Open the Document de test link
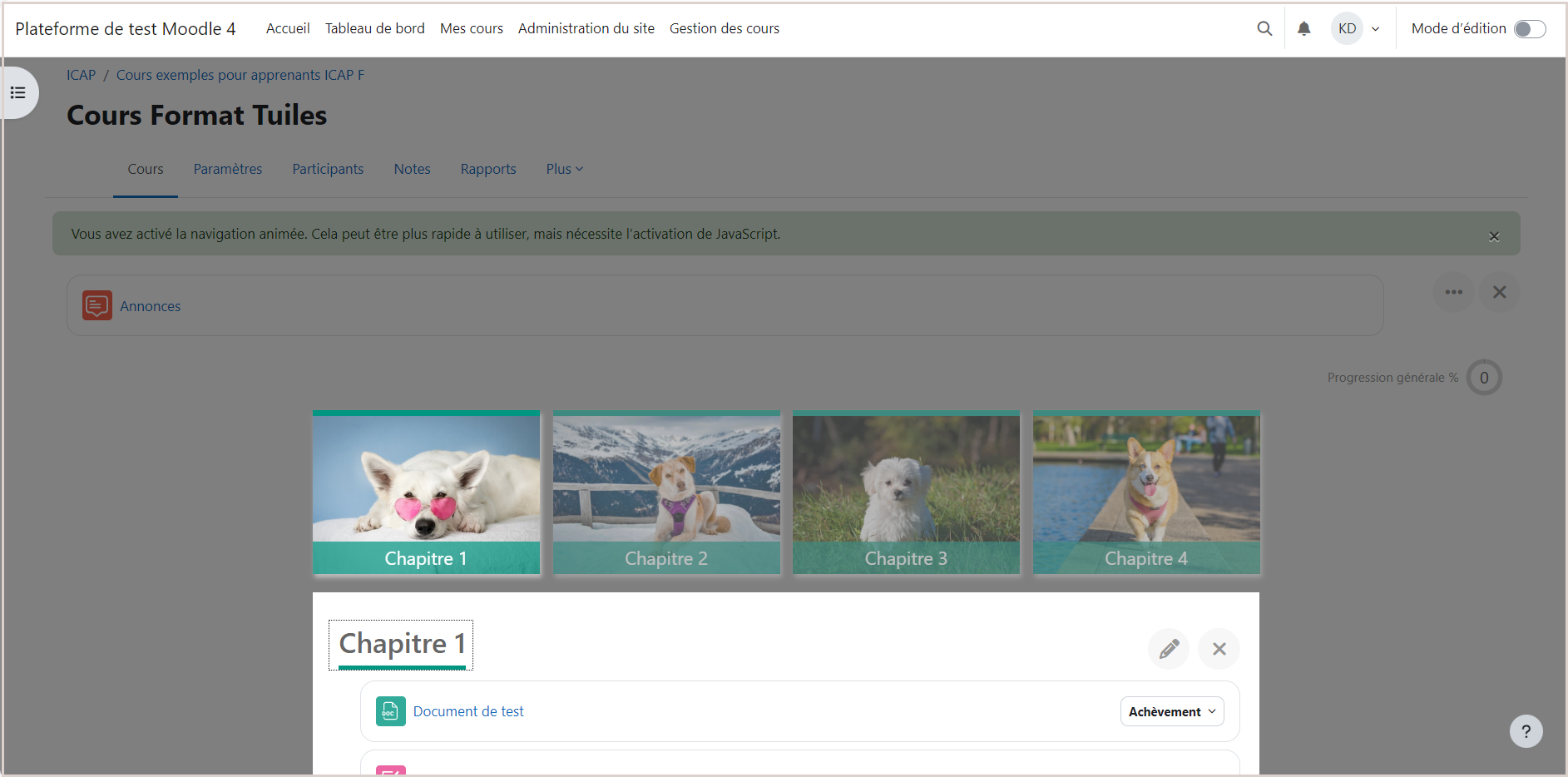This screenshot has height=777, width=1568. click(x=468, y=711)
